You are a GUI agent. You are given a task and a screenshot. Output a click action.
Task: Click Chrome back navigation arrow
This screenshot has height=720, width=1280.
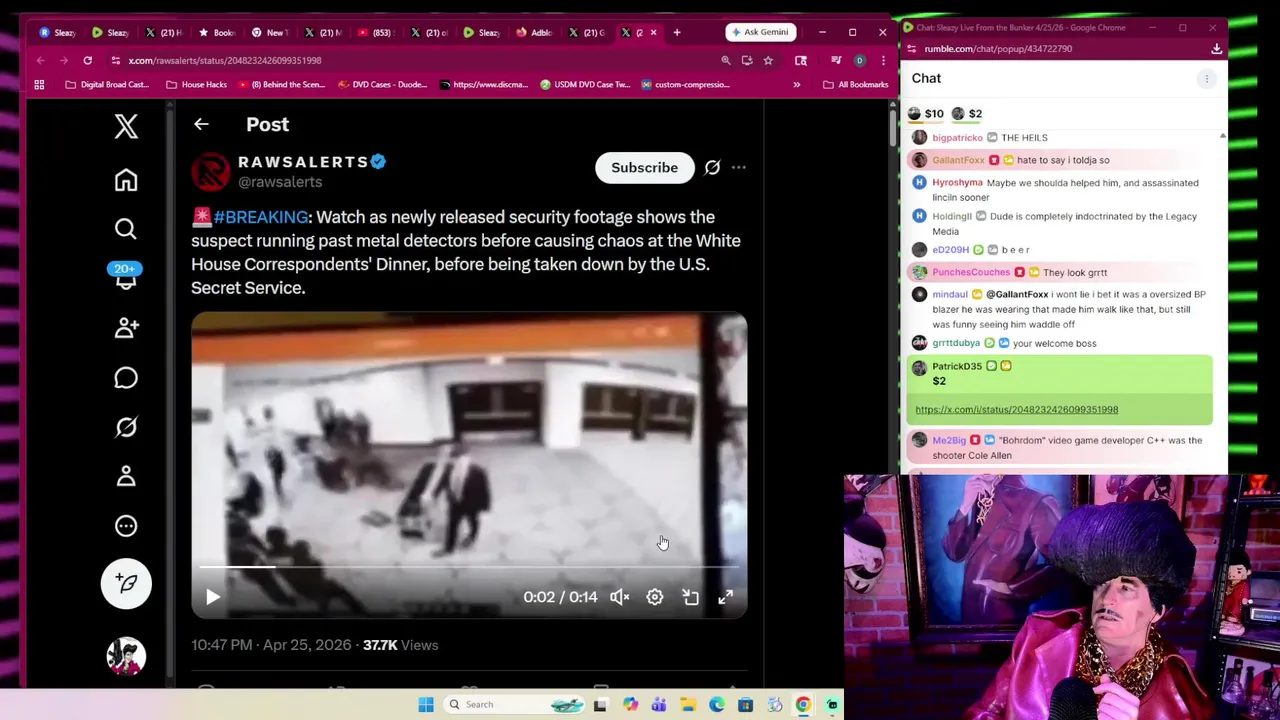click(41, 60)
